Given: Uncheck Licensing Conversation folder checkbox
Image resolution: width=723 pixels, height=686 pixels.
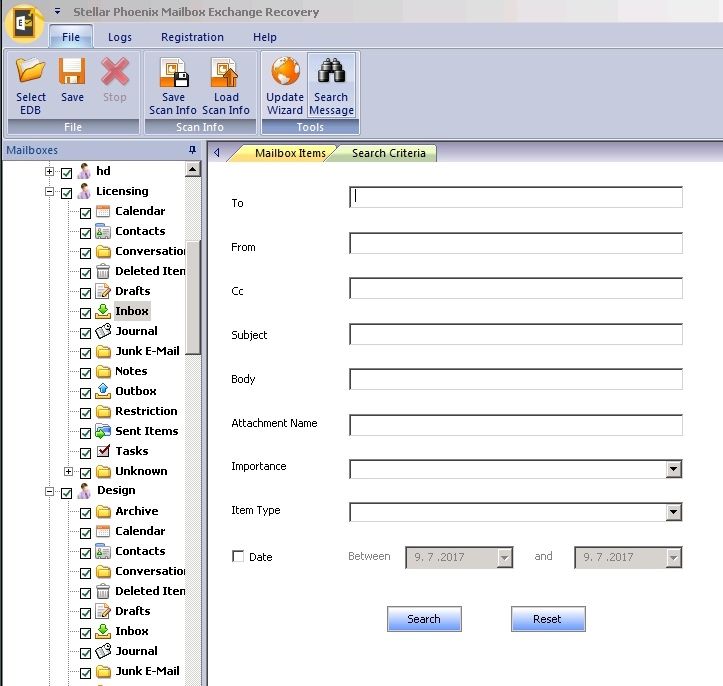Looking at the screenshot, I should (85, 253).
